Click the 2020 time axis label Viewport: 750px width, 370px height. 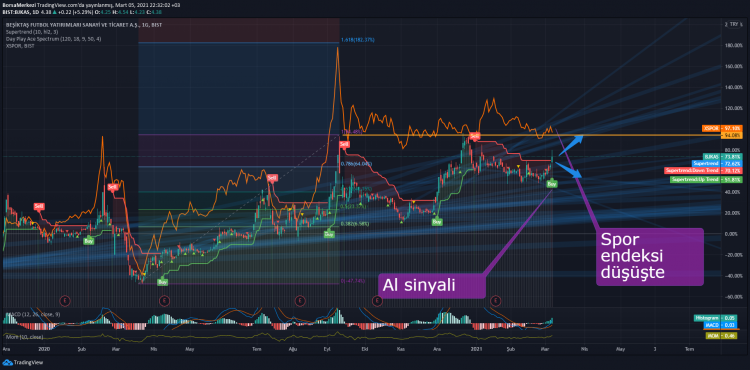pyautogui.click(x=44, y=349)
